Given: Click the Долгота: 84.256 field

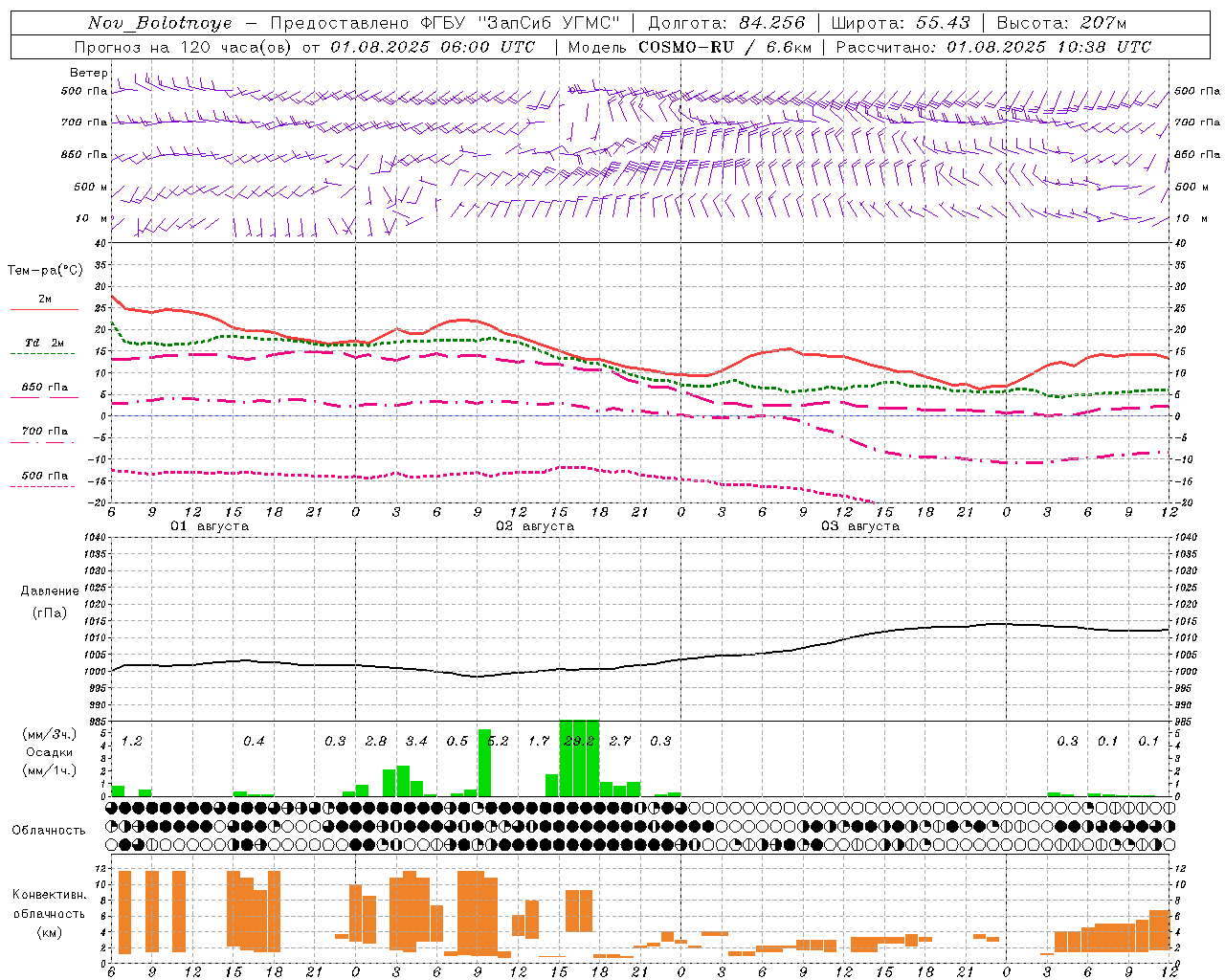Looking at the screenshot, I should pos(726,23).
